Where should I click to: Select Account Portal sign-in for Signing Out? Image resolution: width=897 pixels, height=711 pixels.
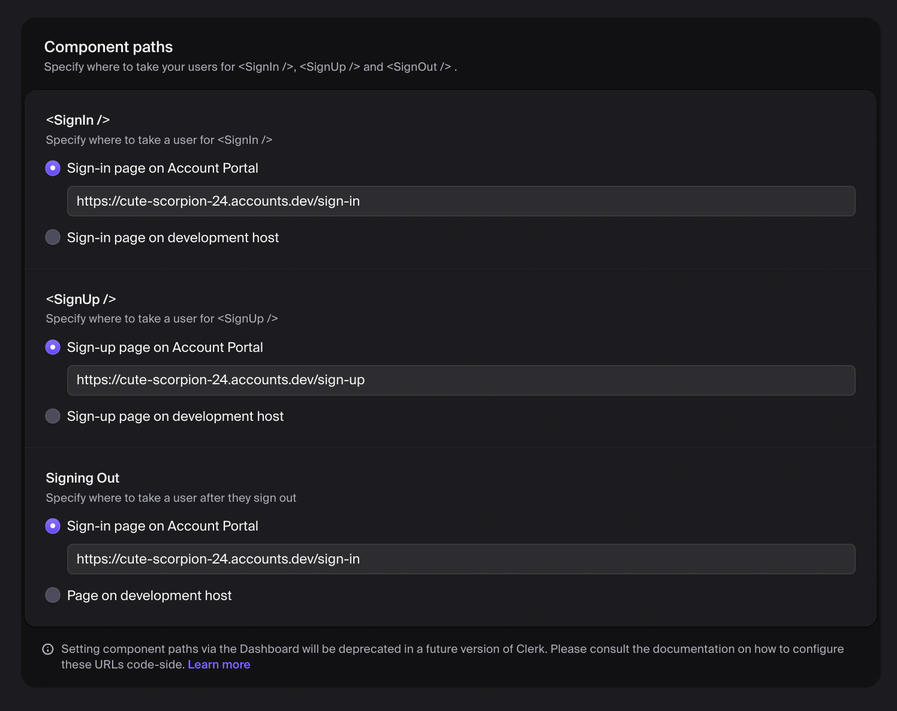52,525
